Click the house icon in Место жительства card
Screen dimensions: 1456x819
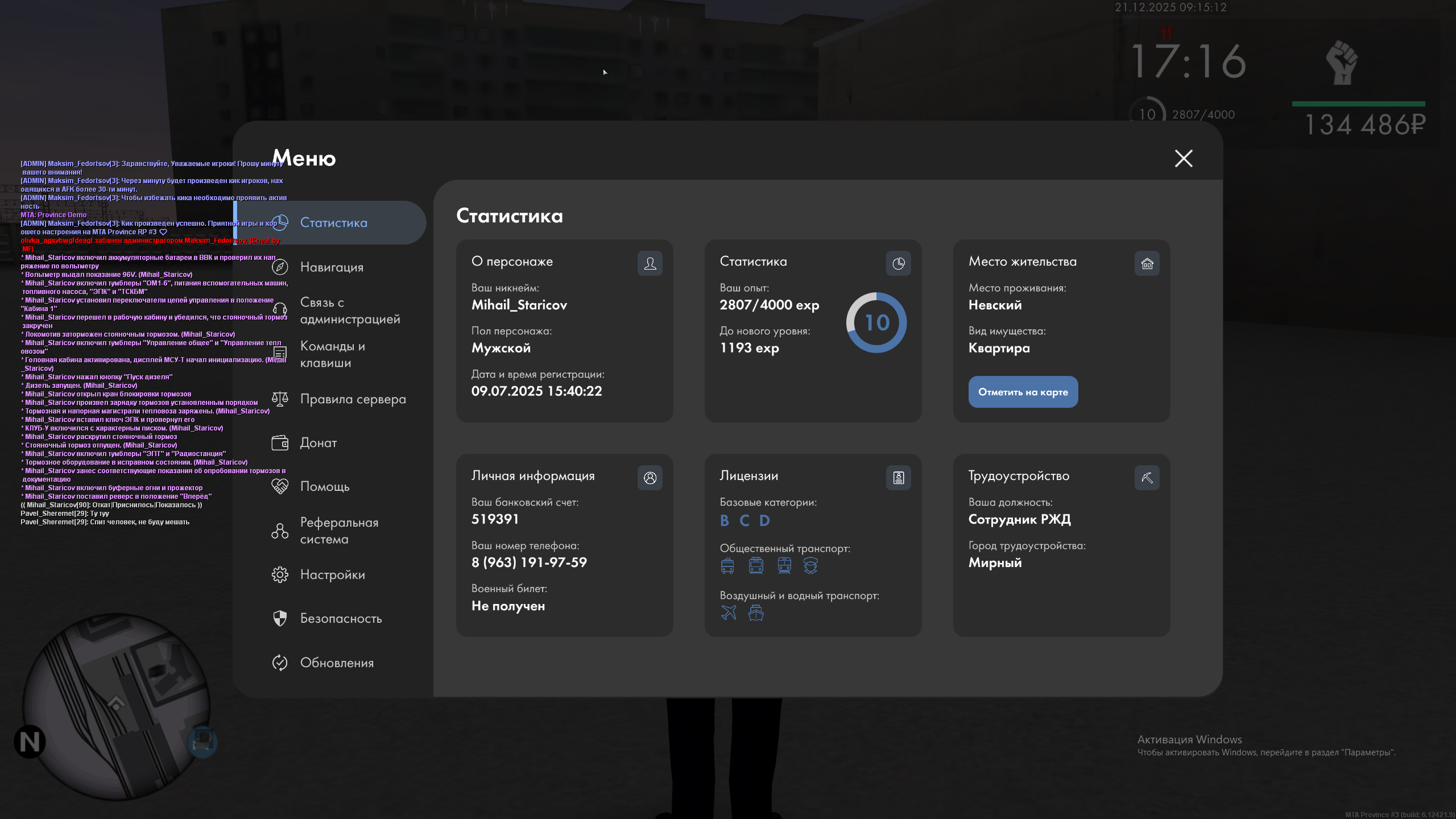coord(1147,263)
